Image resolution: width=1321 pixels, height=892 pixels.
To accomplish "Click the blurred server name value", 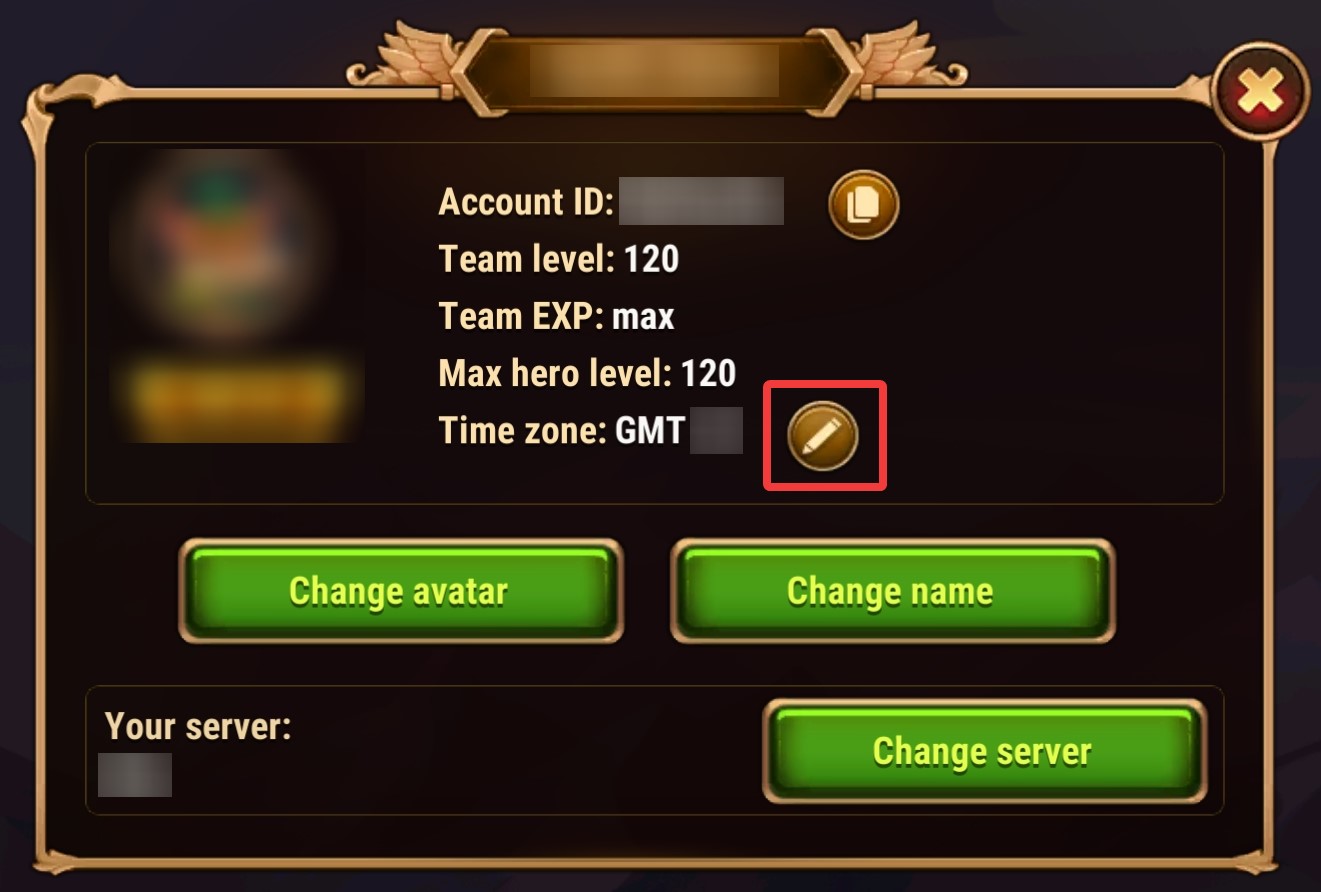I will [135, 775].
